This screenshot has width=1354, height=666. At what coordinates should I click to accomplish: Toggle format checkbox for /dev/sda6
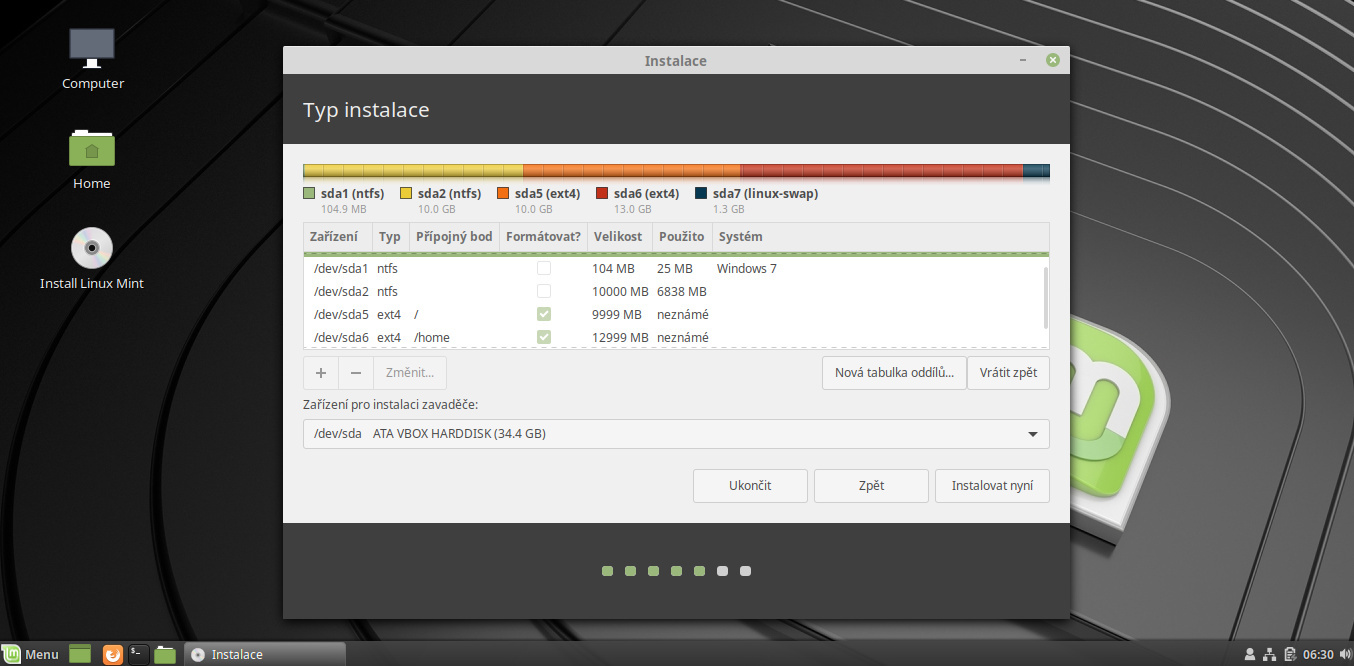point(544,337)
